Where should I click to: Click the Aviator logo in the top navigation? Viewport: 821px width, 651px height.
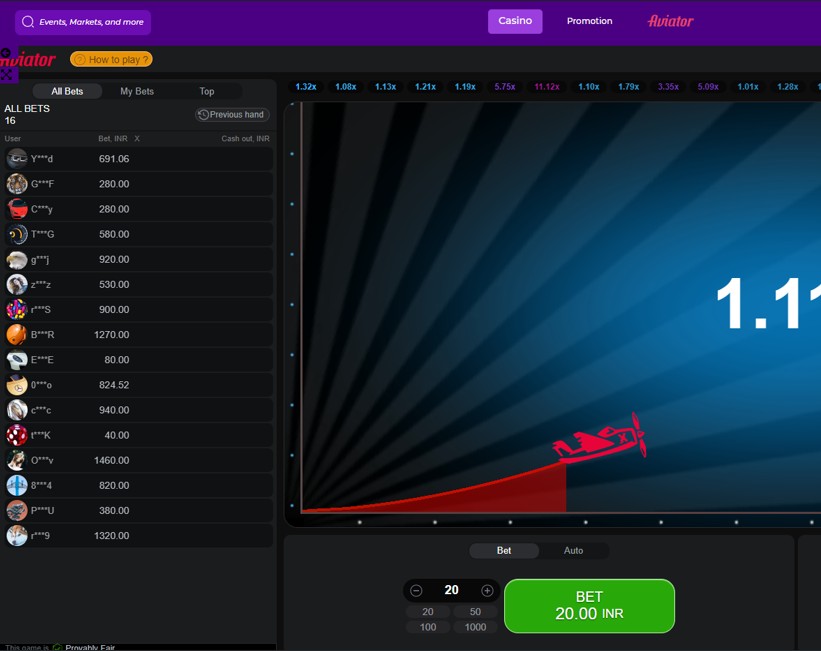(x=670, y=21)
